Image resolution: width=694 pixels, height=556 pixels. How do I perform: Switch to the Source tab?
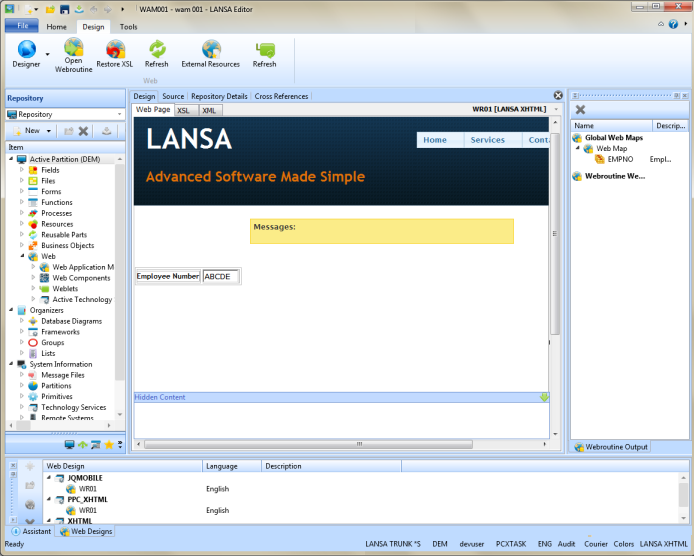(x=173, y=96)
